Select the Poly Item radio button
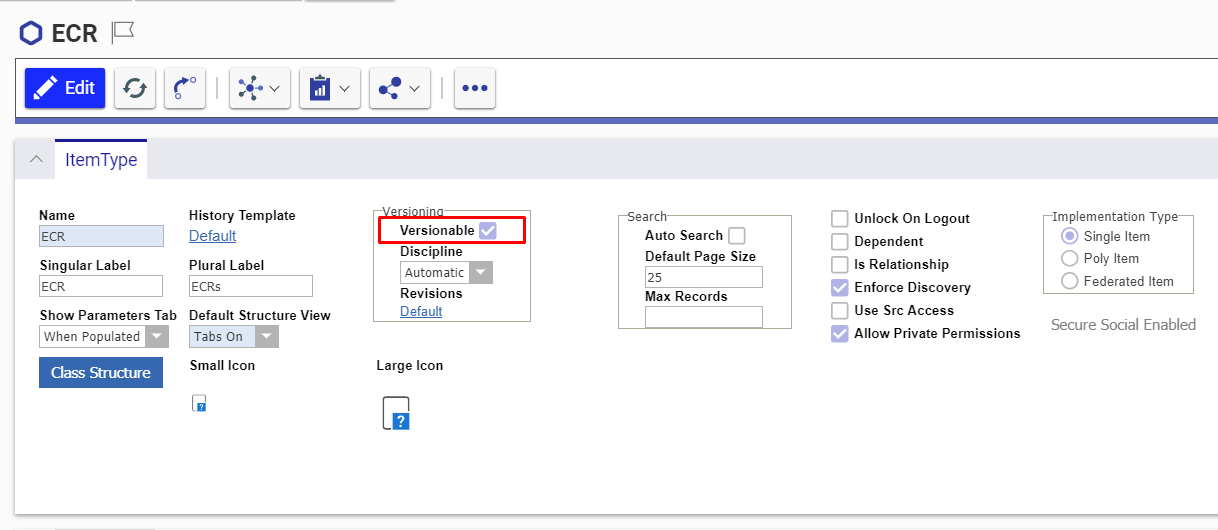This screenshot has width=1218, height=530. pos(1069,259)
